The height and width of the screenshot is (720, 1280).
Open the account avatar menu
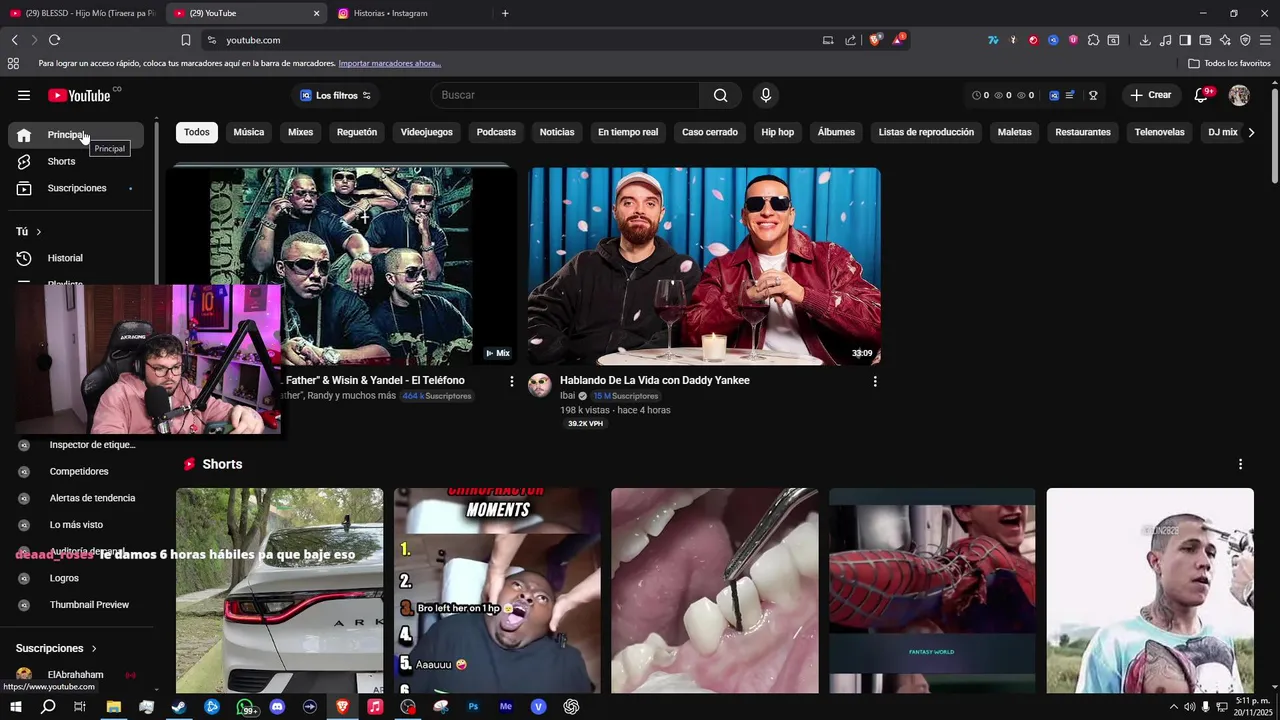pos(1239,95)
